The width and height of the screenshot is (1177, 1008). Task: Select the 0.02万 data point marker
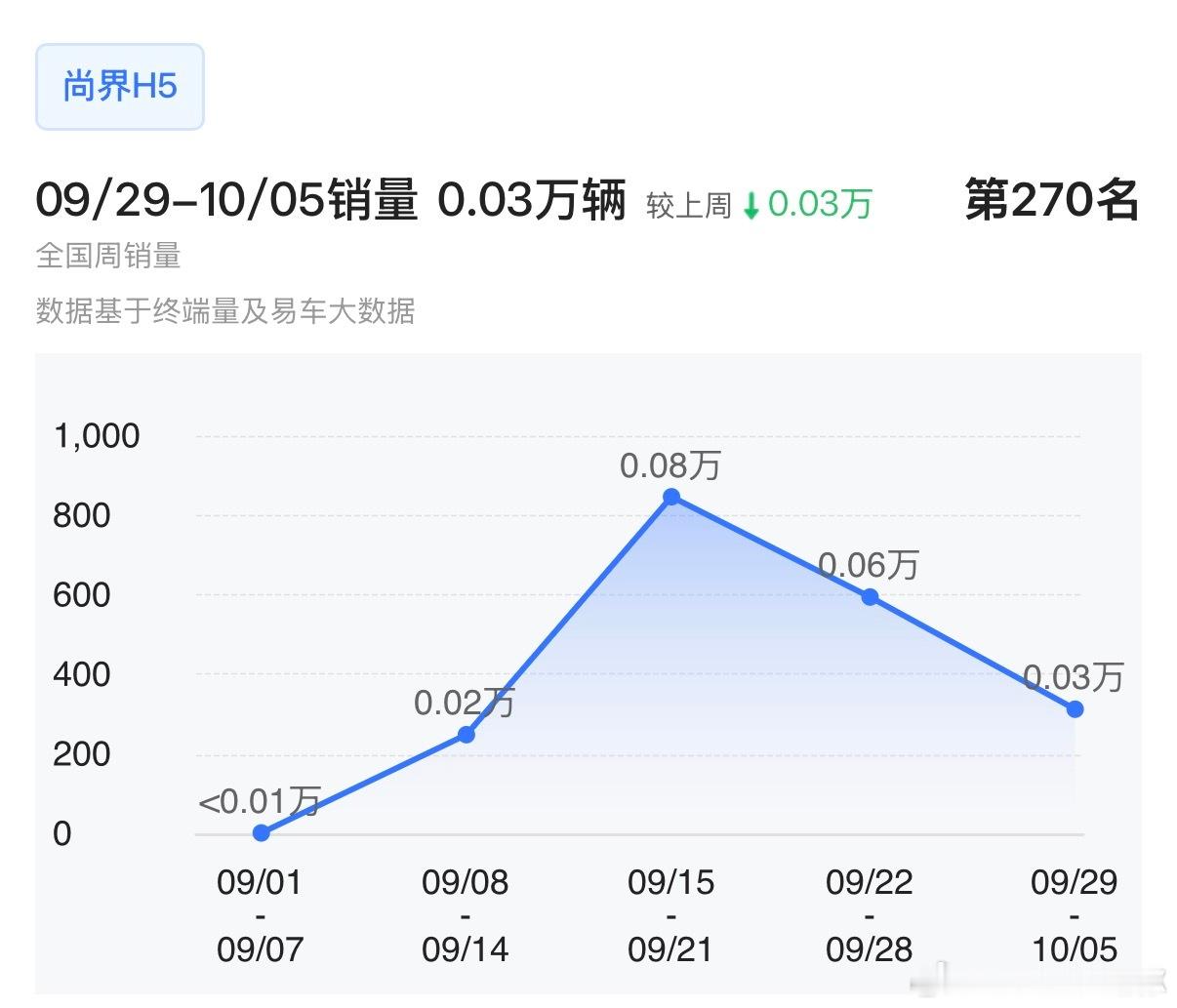click(467, 735)
